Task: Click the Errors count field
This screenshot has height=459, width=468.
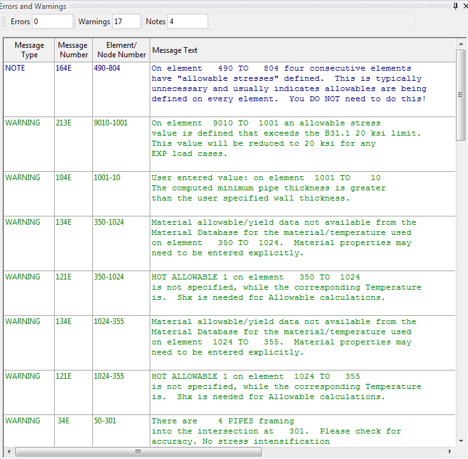Action: click(x=52, y=22)
